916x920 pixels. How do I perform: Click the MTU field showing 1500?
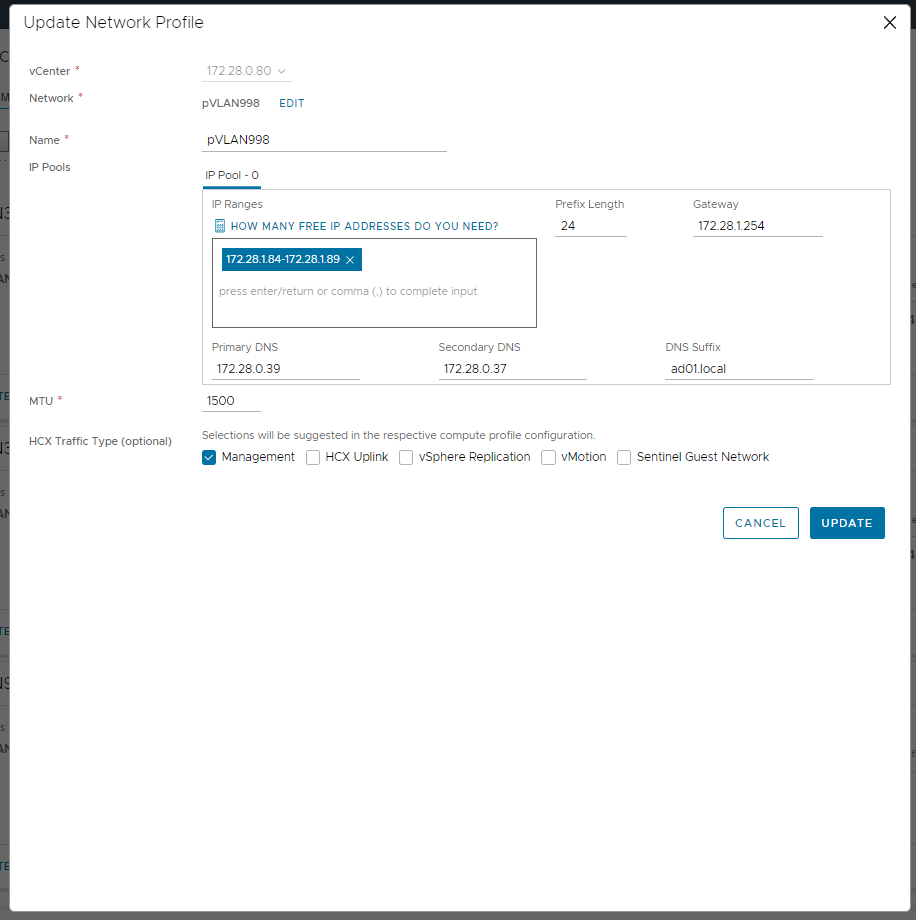pyautogui.click(x=231, y=401)
